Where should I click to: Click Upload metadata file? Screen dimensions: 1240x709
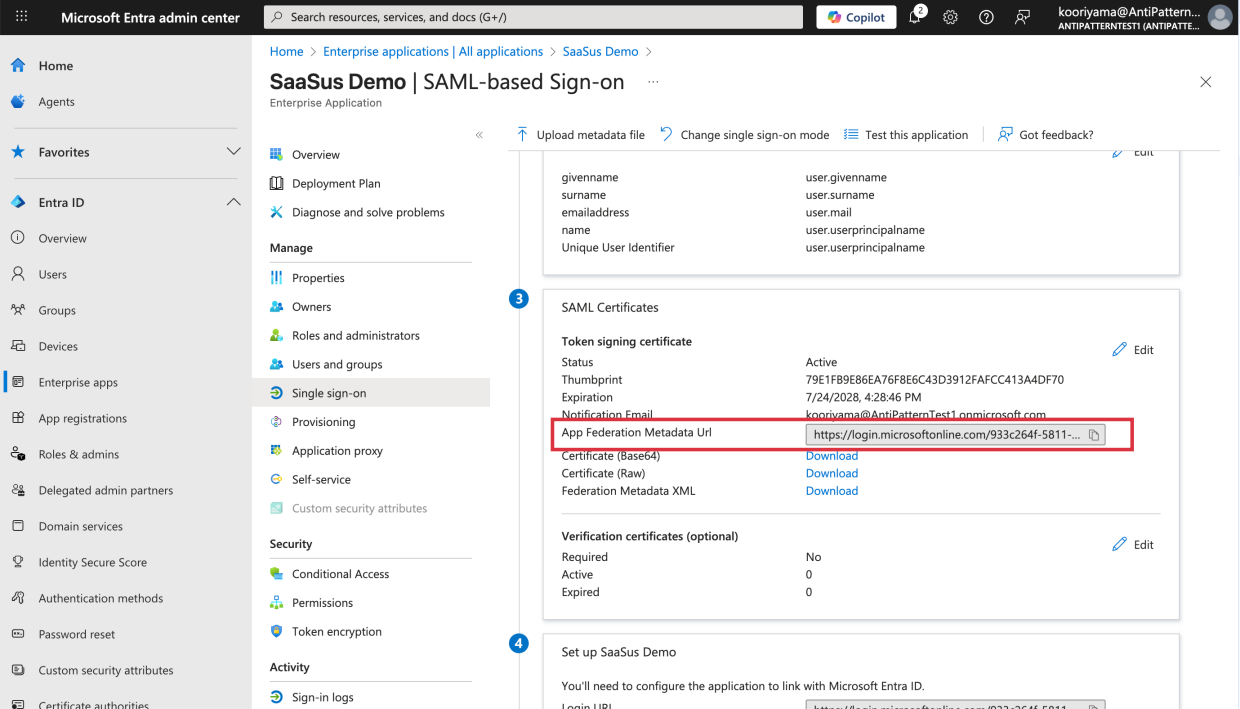(x=580, y=135)
